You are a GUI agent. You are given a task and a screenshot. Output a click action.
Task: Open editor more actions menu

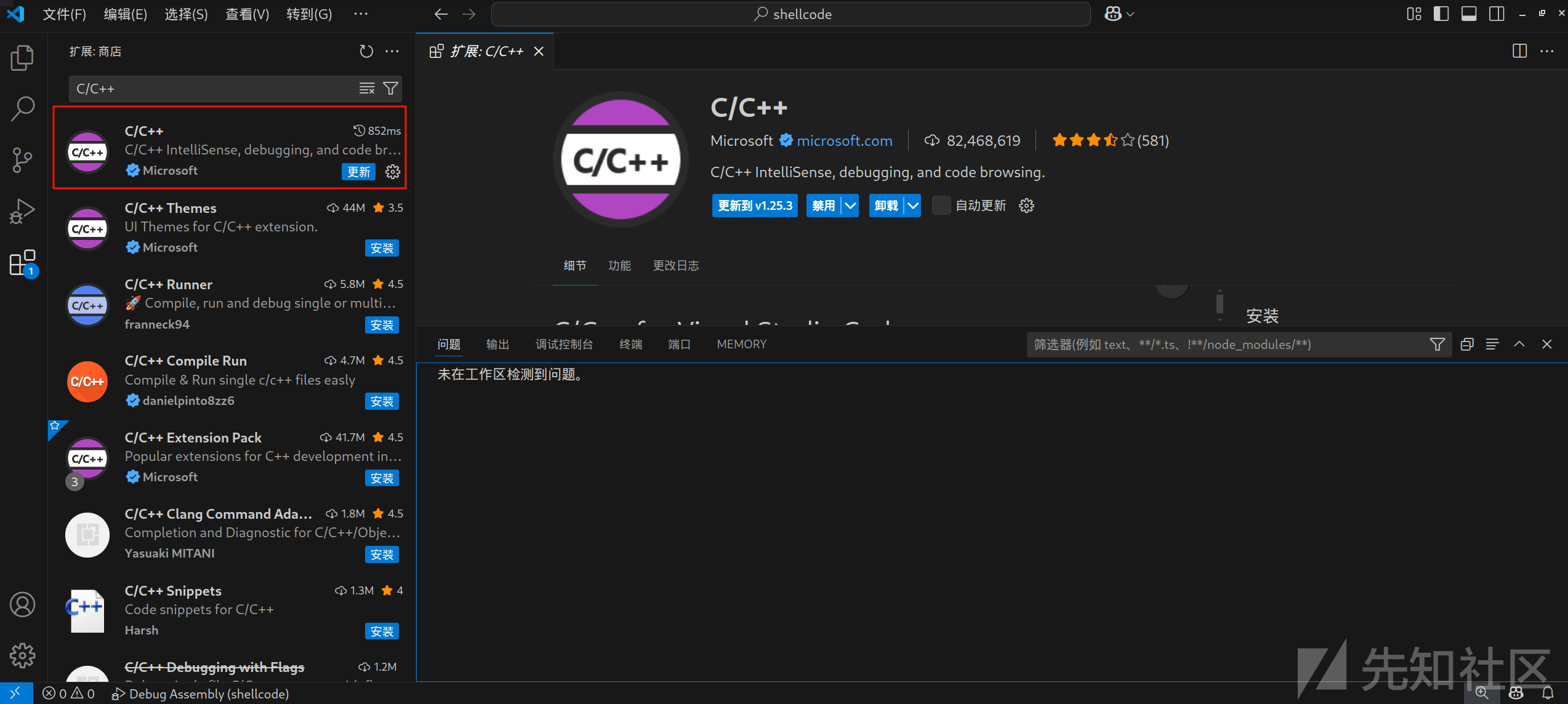[1547, 51]
